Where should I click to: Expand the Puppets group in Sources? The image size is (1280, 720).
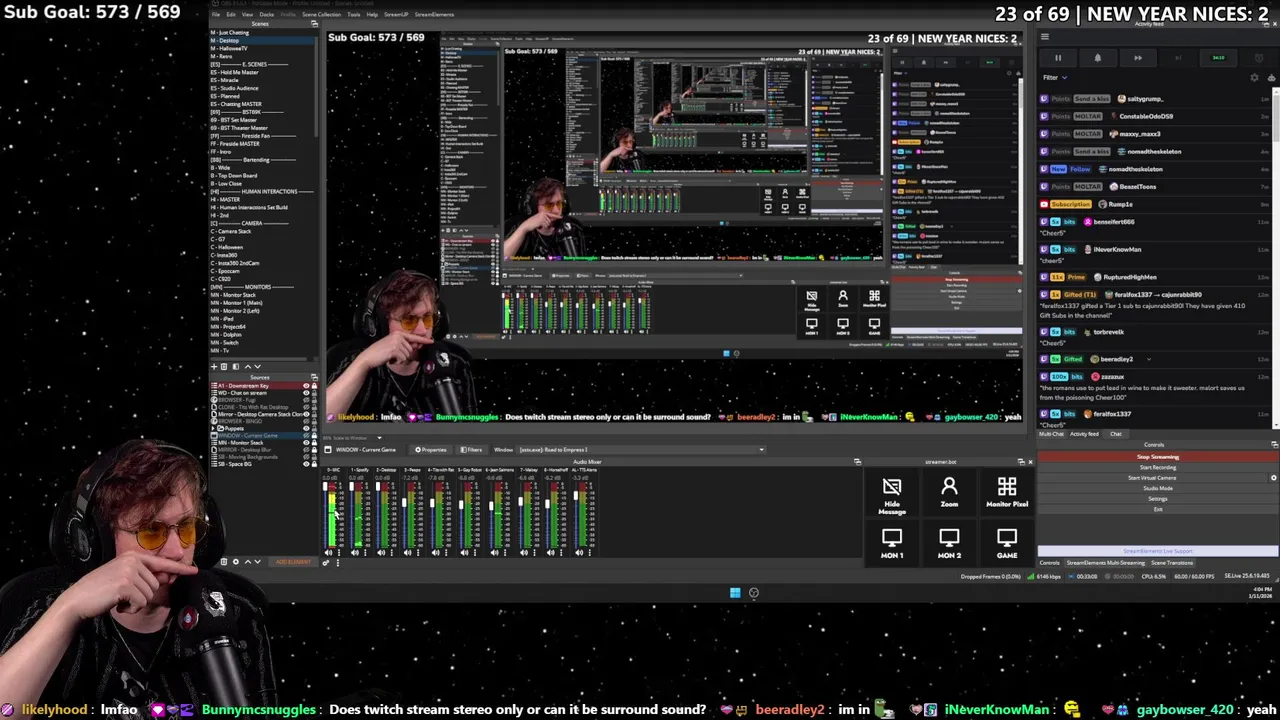213,428
